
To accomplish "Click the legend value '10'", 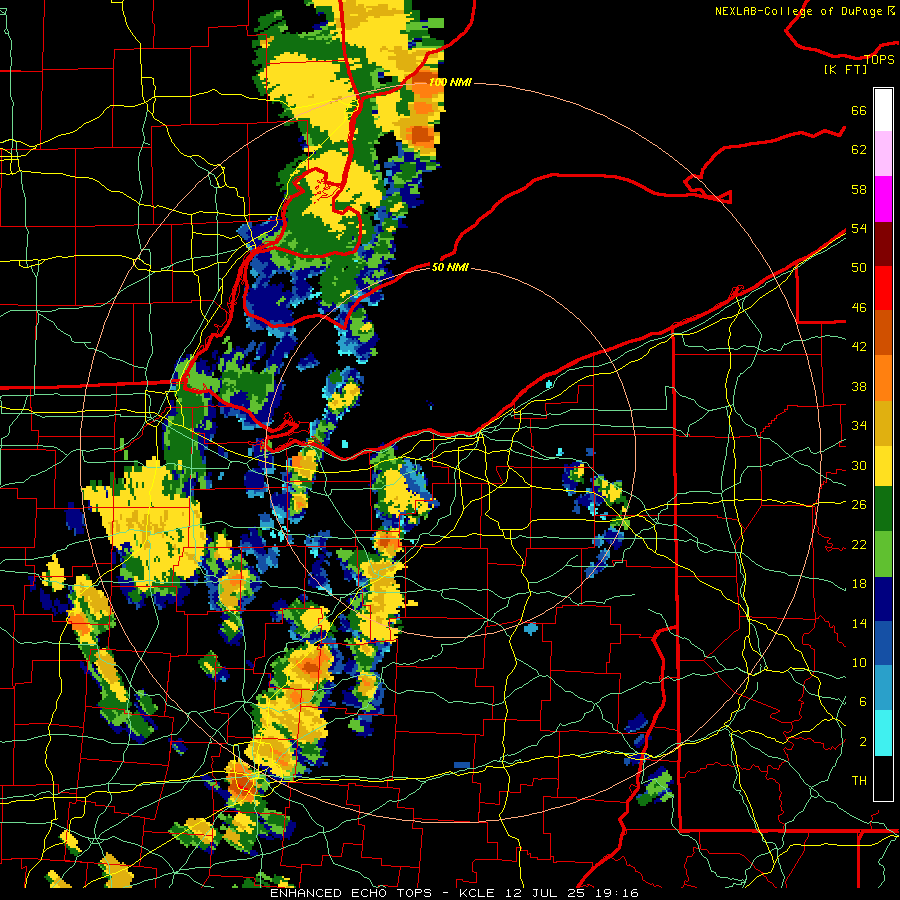I will pos(859,662).
